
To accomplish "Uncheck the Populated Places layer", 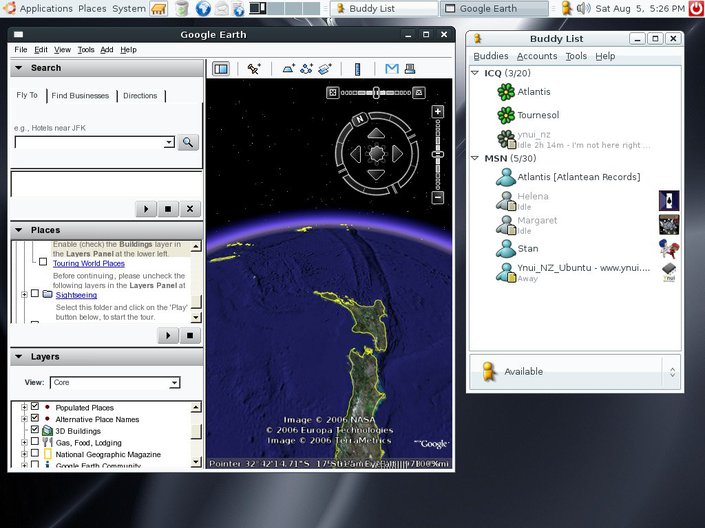I will [x=35, y=406].
